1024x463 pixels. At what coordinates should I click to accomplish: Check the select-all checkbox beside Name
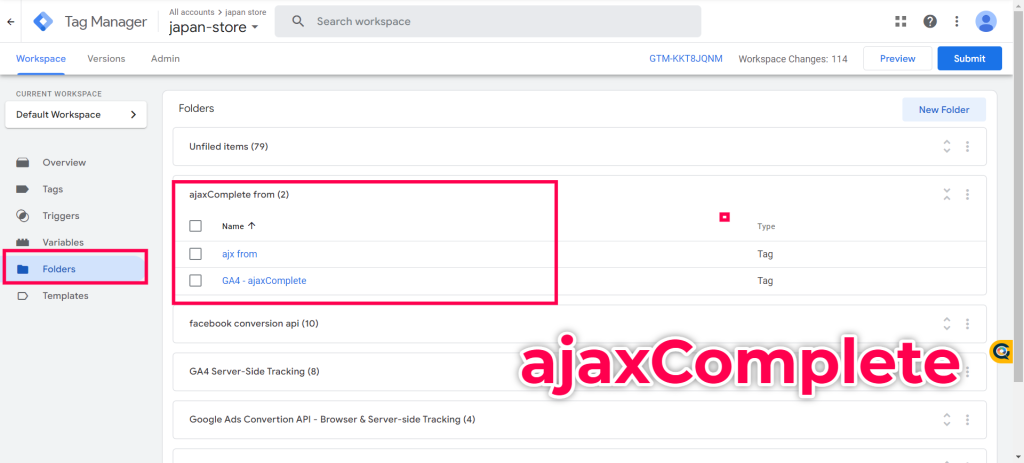[195, 226]
